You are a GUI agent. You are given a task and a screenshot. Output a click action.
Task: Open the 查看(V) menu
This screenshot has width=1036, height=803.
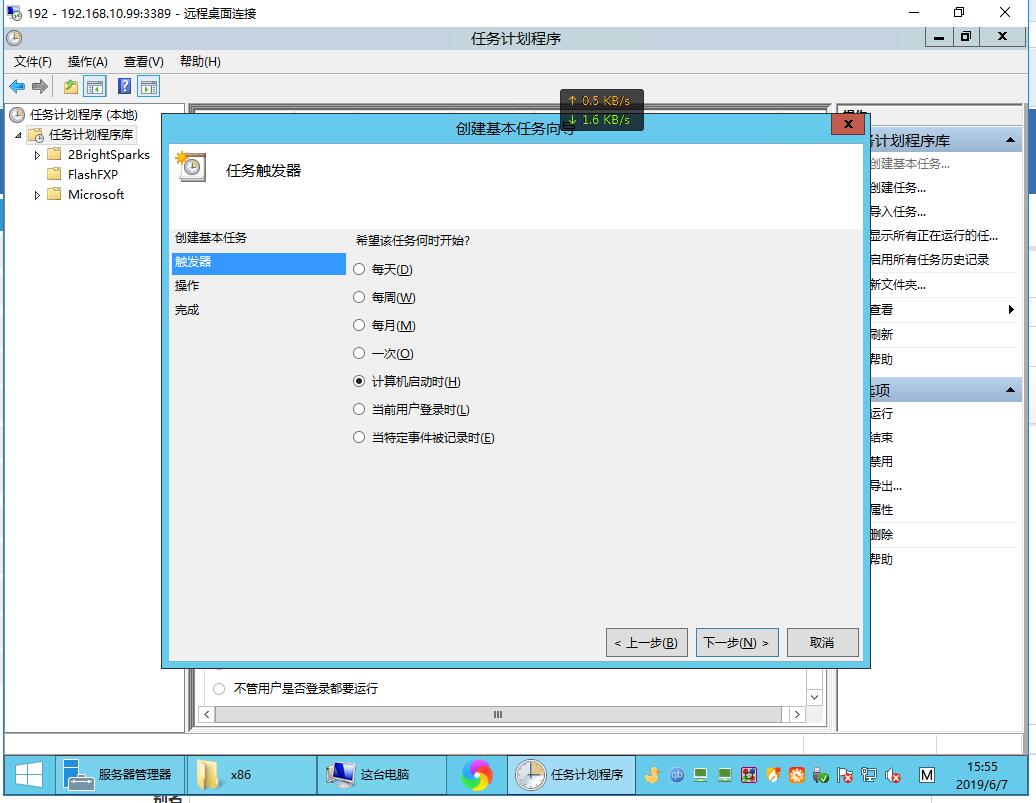[143, 62]
